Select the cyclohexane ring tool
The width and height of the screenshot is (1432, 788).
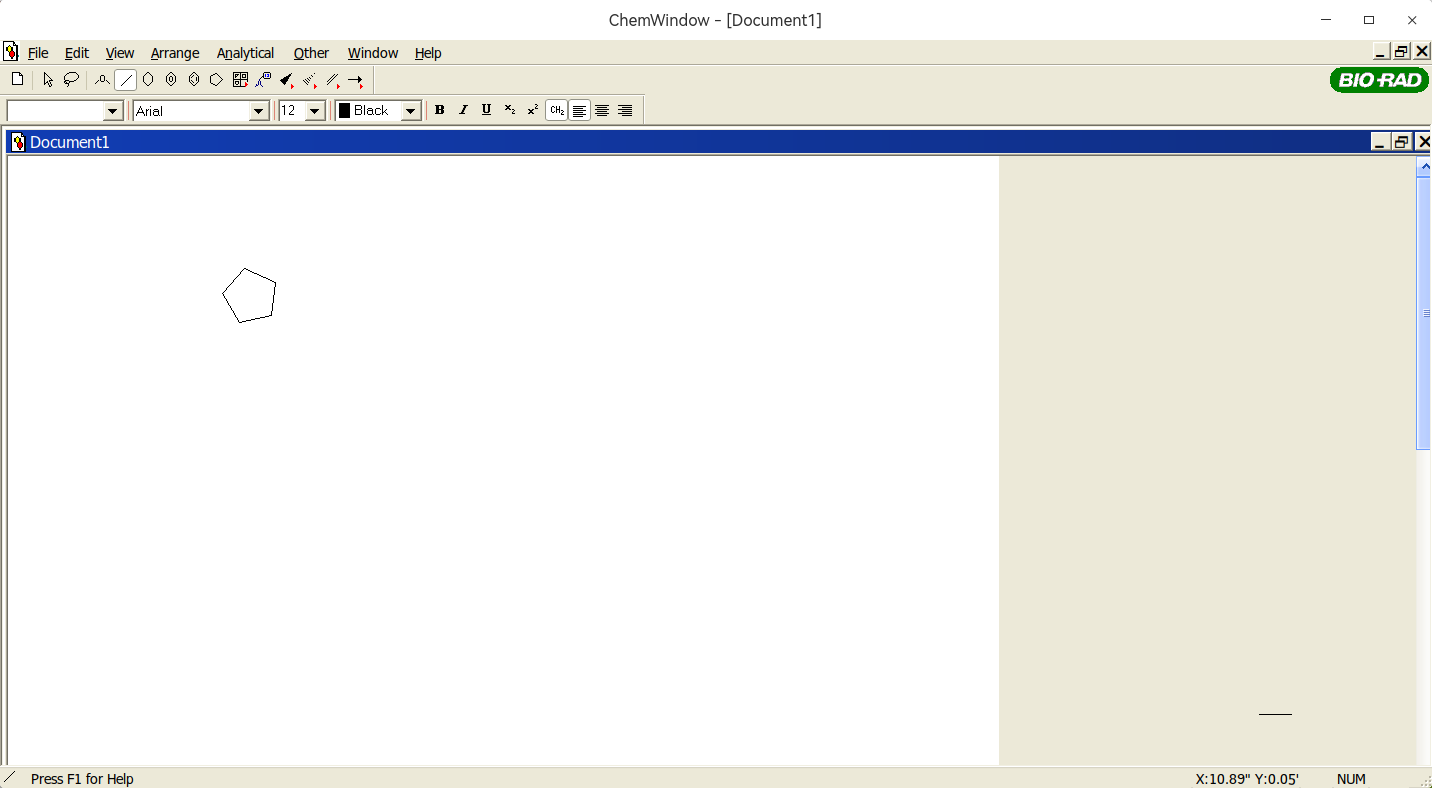148,80
